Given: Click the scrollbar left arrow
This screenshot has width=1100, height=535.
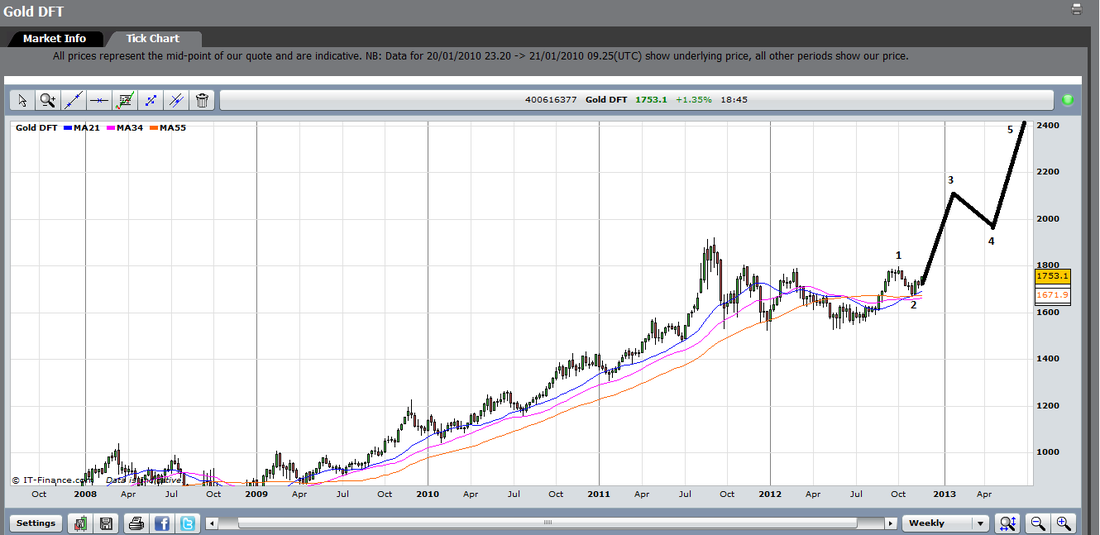Looking at the screenshot, I should coord(213,523).
